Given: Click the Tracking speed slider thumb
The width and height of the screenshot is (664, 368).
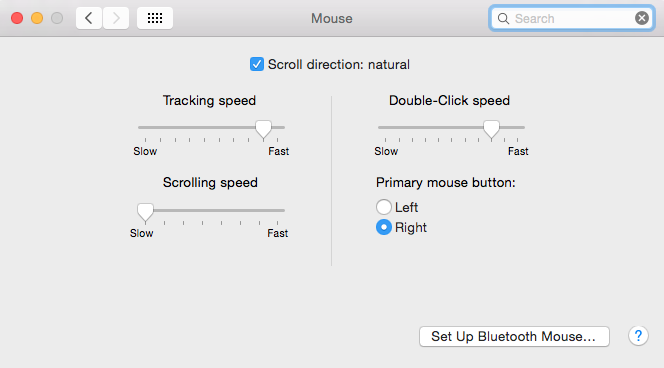Looking at the screenshot, I should coord(263,129).
